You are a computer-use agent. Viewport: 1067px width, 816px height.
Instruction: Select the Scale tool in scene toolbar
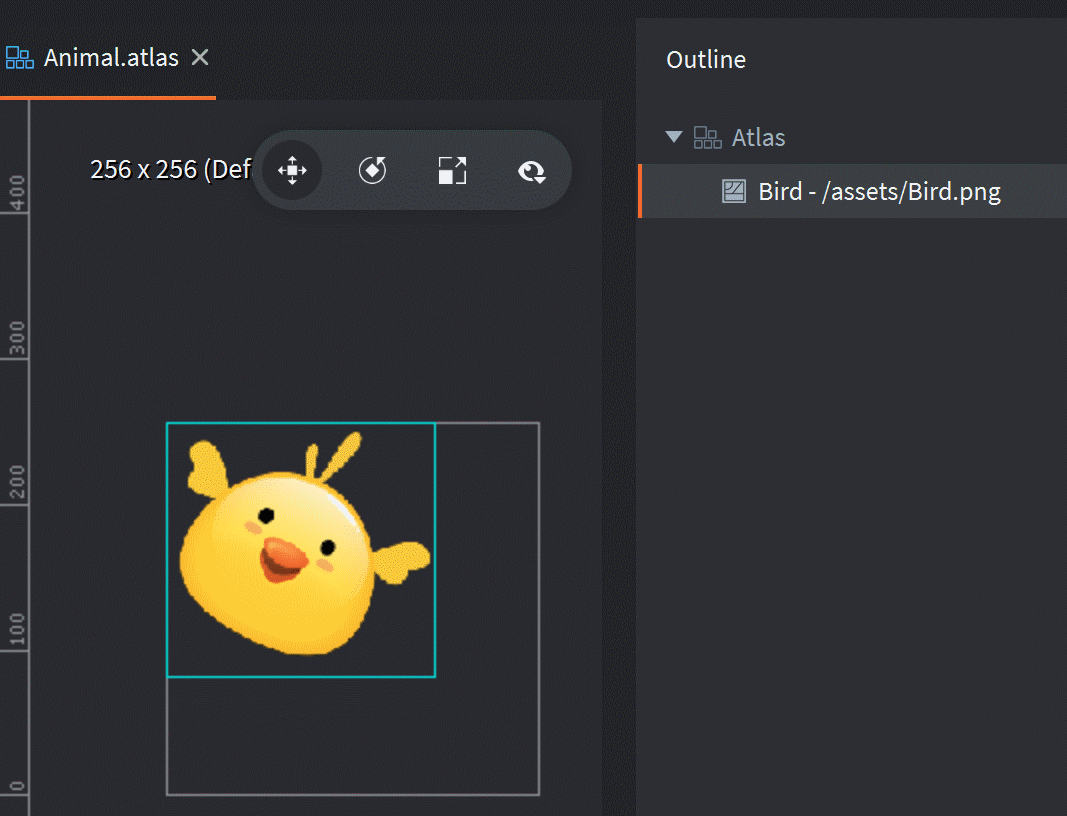point(452,171)
